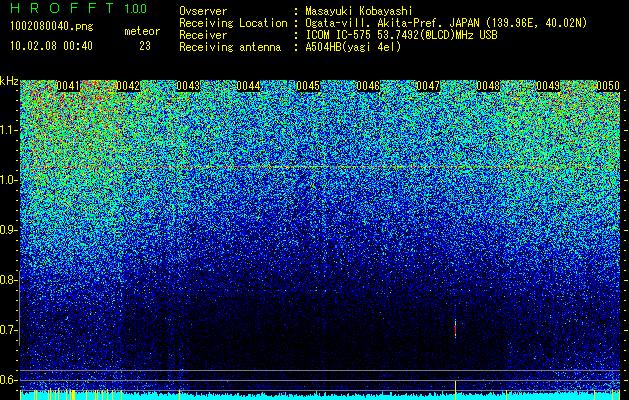629x400 pixels.
Task: Click the 0048 time marker label
Action: (488, 86)
